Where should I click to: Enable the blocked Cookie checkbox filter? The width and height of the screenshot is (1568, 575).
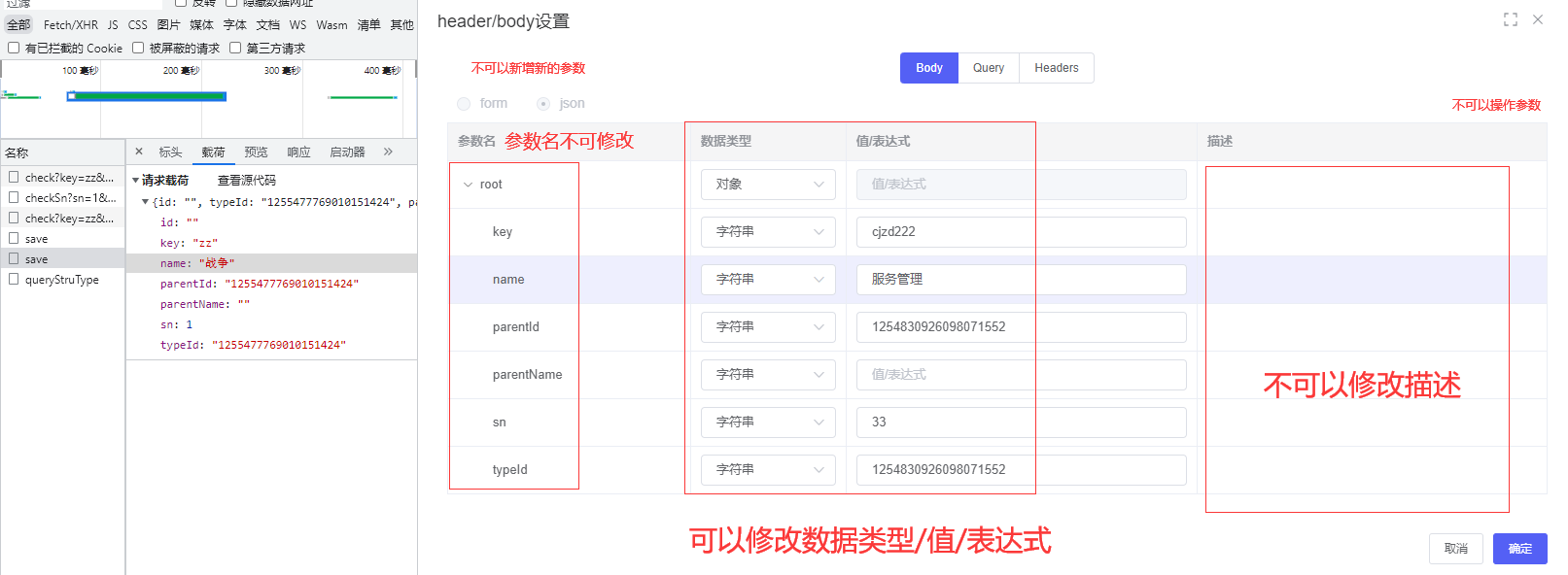click(x=14, y=48)
